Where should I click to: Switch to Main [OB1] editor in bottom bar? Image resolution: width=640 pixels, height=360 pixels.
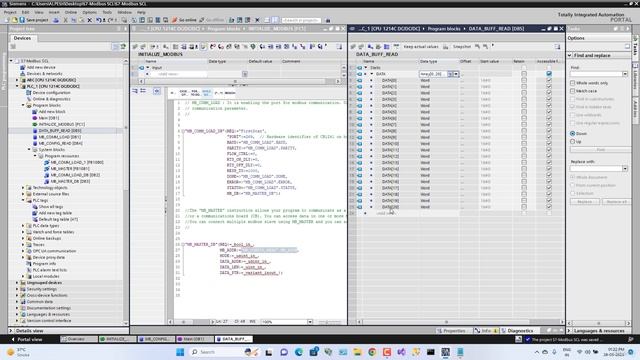tap(195, 339)
